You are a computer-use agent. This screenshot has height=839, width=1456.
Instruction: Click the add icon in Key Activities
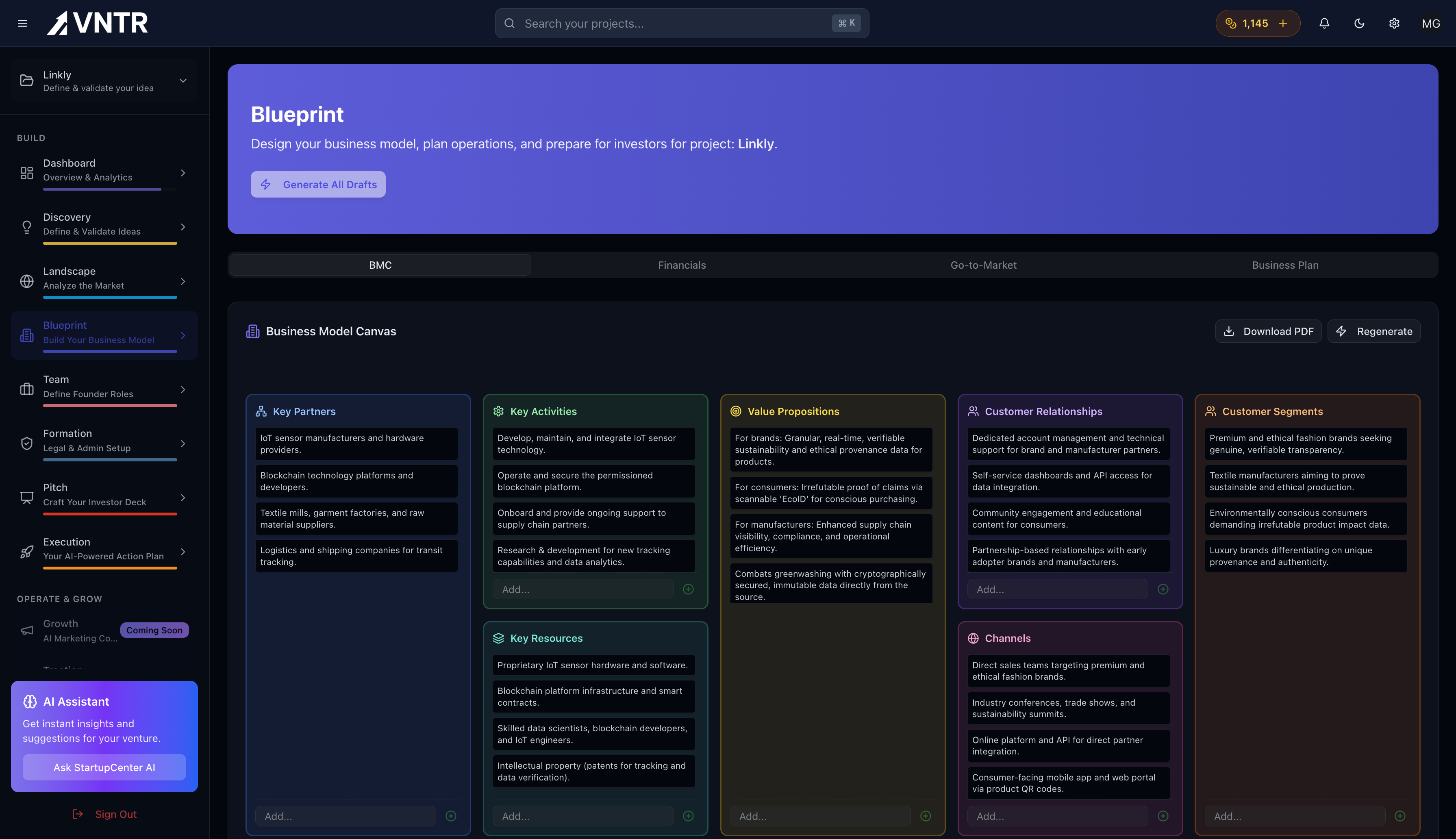pos(689,589)
